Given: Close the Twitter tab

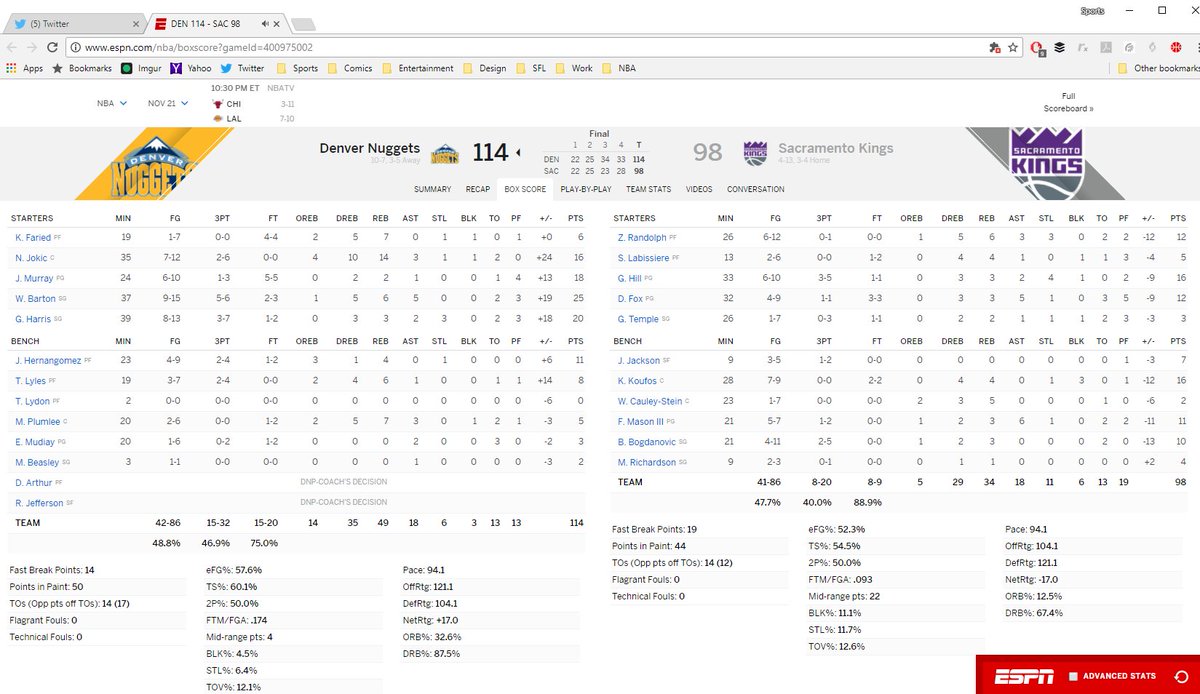Looking at the screenshot, I should coord(135,23).
